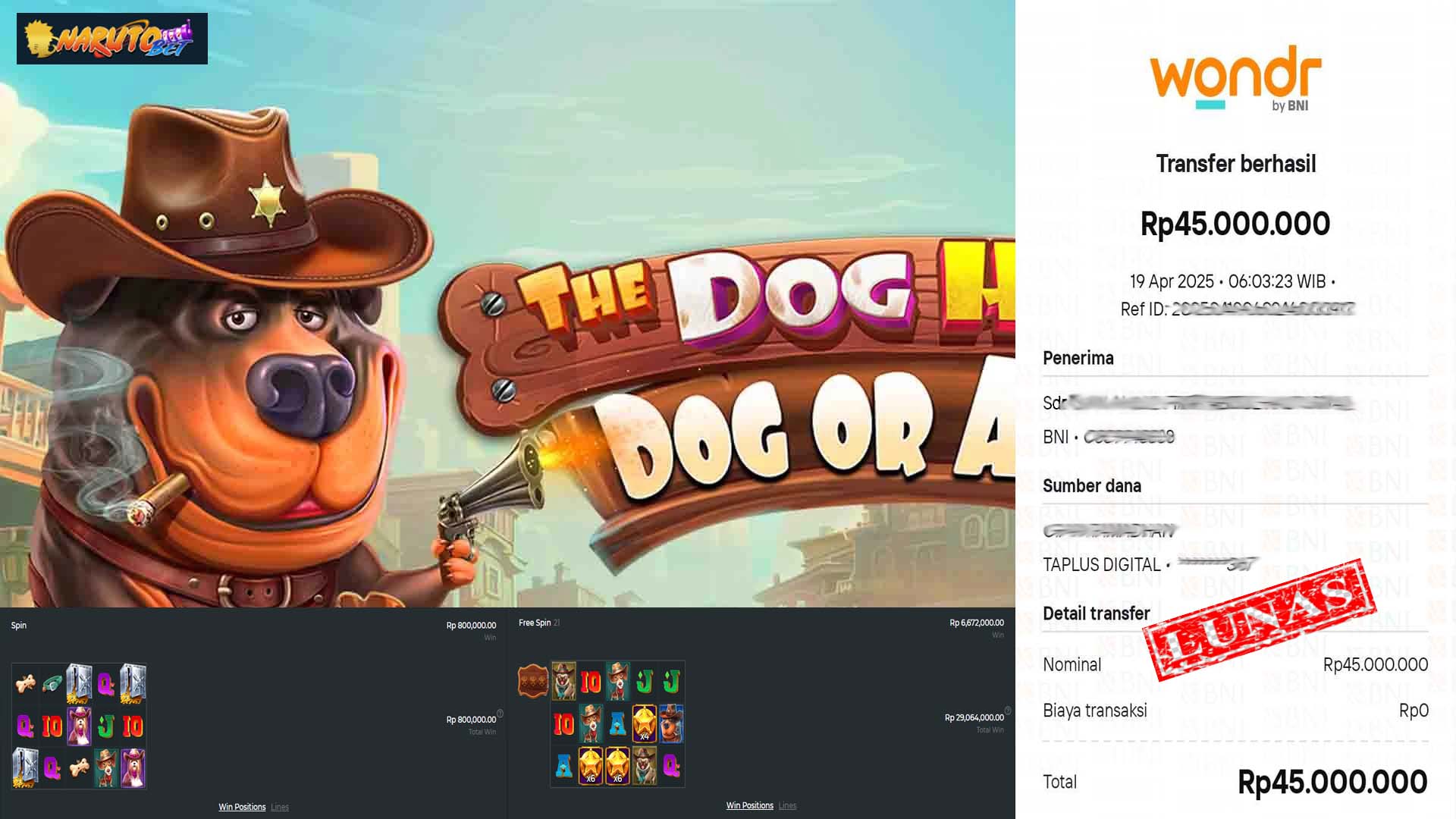Click help icon beside Rp 29,064,000.00 Total Win
The image size is (1456, 819).
pos(1008,711)
